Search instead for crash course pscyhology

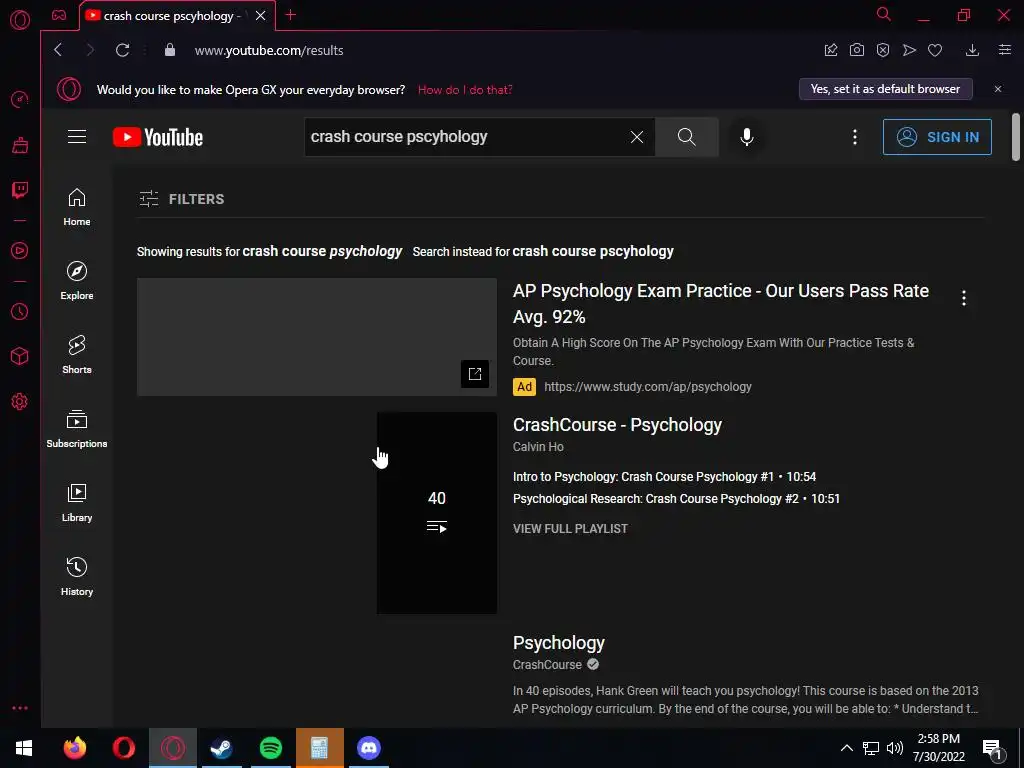tap(593, 251)
